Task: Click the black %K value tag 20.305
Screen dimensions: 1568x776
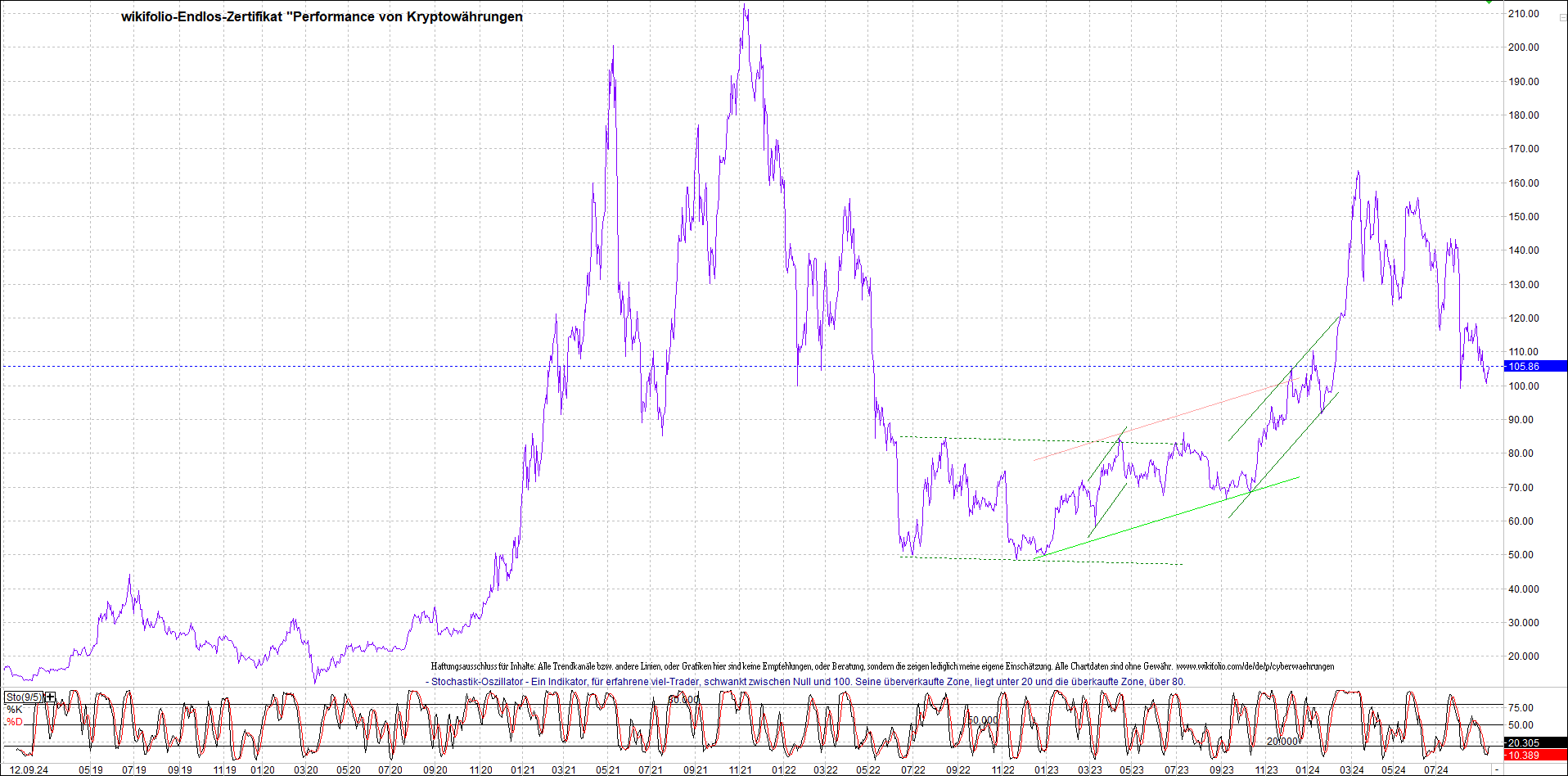Action: point(1535,743)
